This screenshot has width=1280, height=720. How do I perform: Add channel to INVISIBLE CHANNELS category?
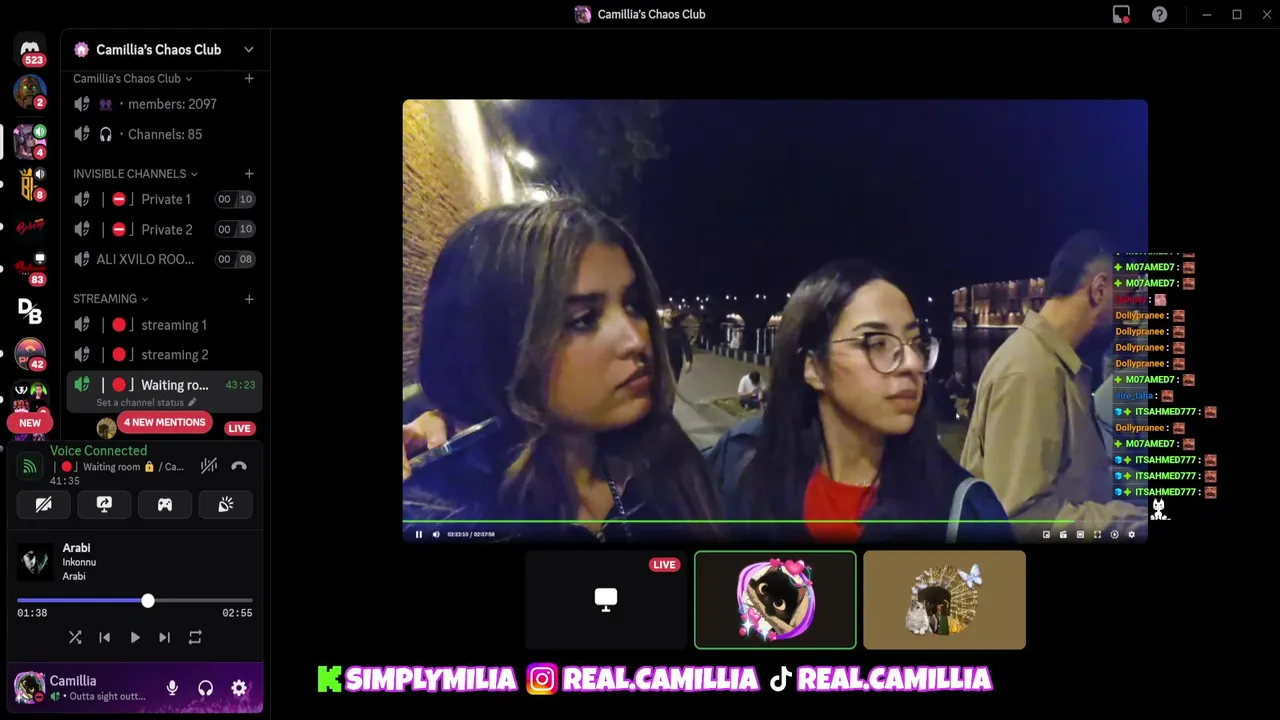249,174
